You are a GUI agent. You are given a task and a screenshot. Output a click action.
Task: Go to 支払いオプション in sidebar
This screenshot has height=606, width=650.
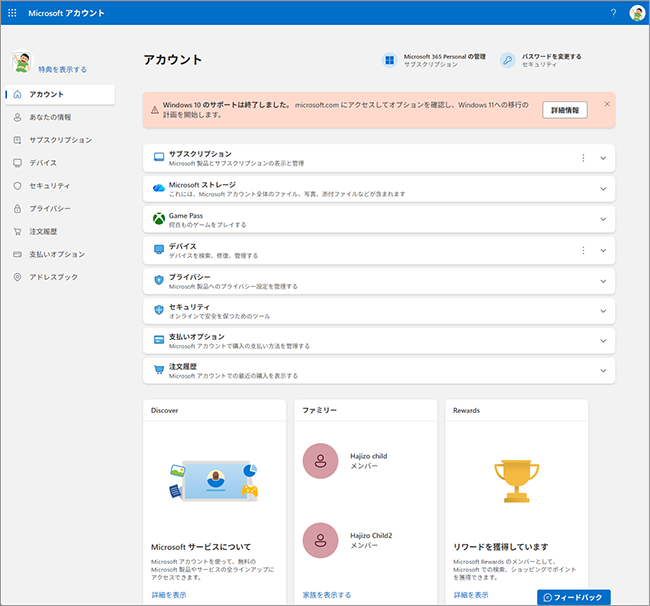[x=57, y=254]
